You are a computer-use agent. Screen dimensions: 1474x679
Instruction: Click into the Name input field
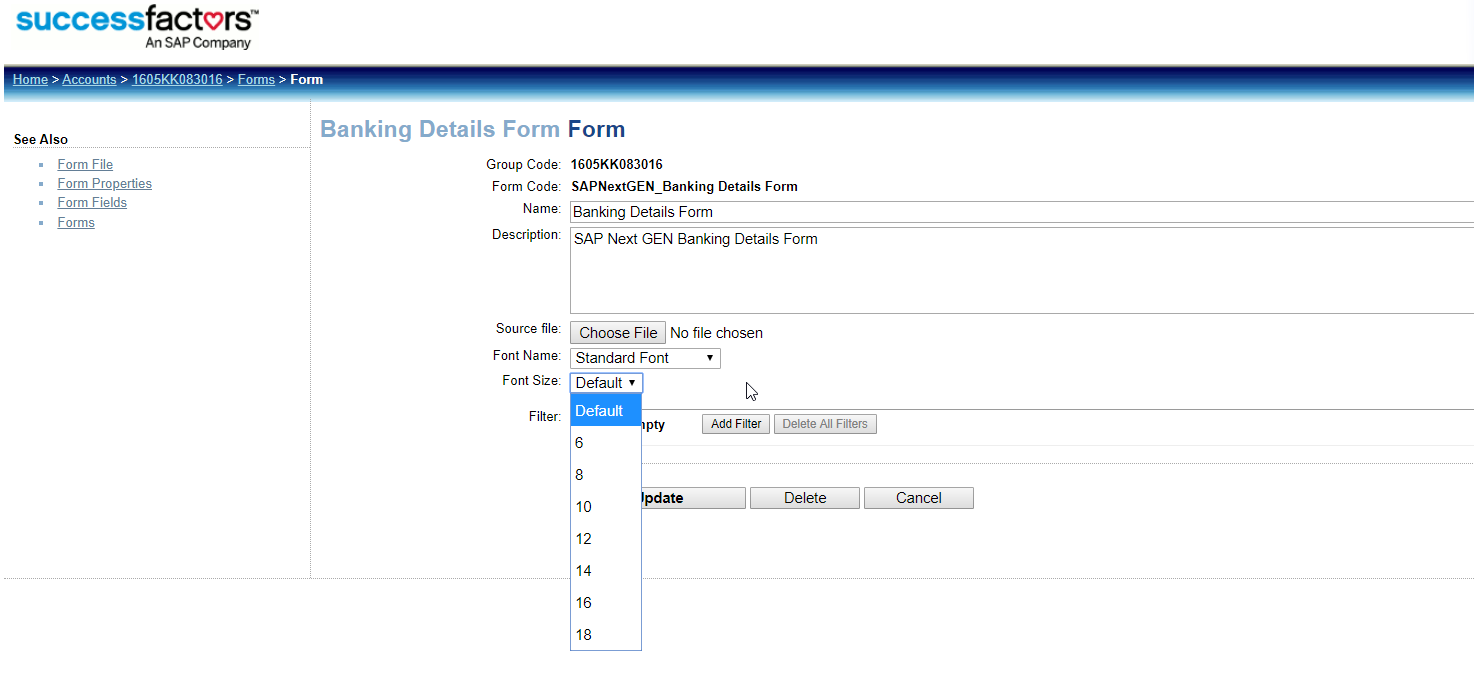click(x=1021, y=212)
